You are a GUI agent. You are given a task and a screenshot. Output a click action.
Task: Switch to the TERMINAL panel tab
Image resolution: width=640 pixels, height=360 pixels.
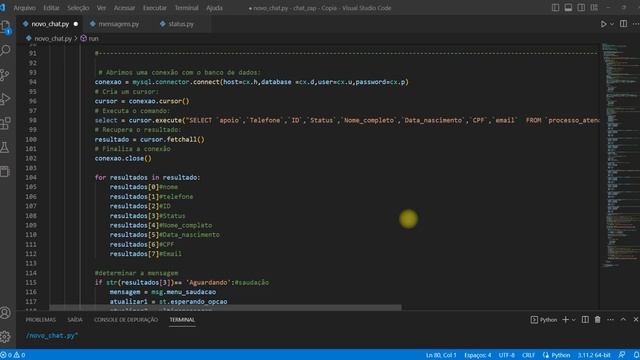[x=182, y=320]
